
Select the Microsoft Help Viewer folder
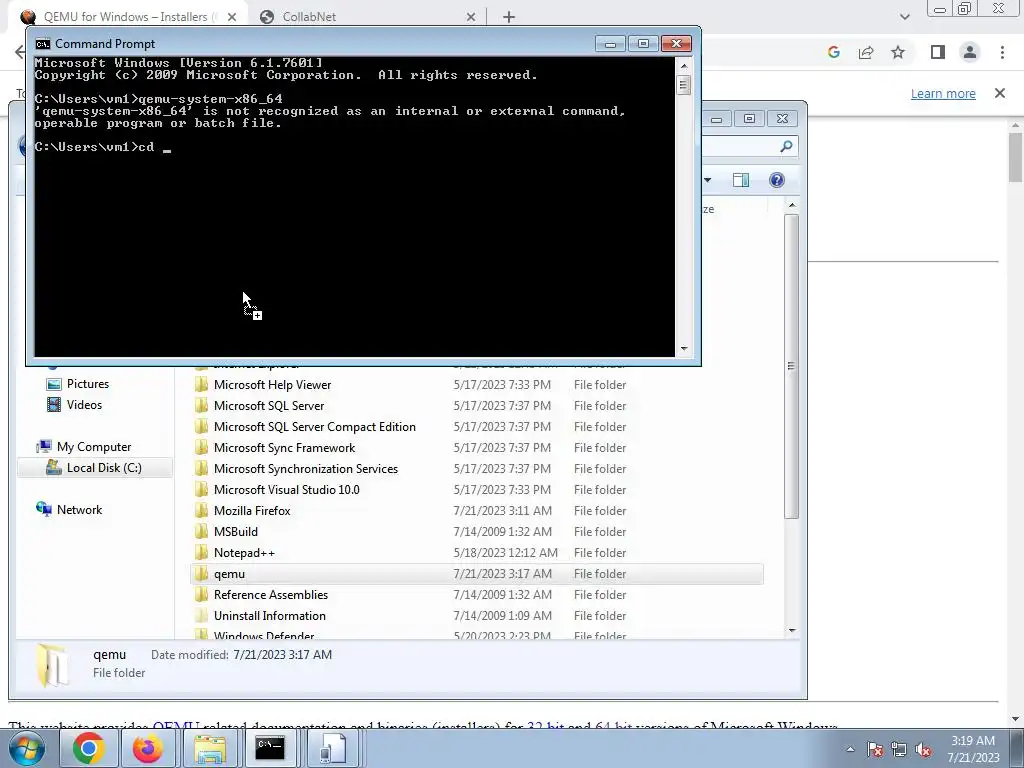pos(272,385)
